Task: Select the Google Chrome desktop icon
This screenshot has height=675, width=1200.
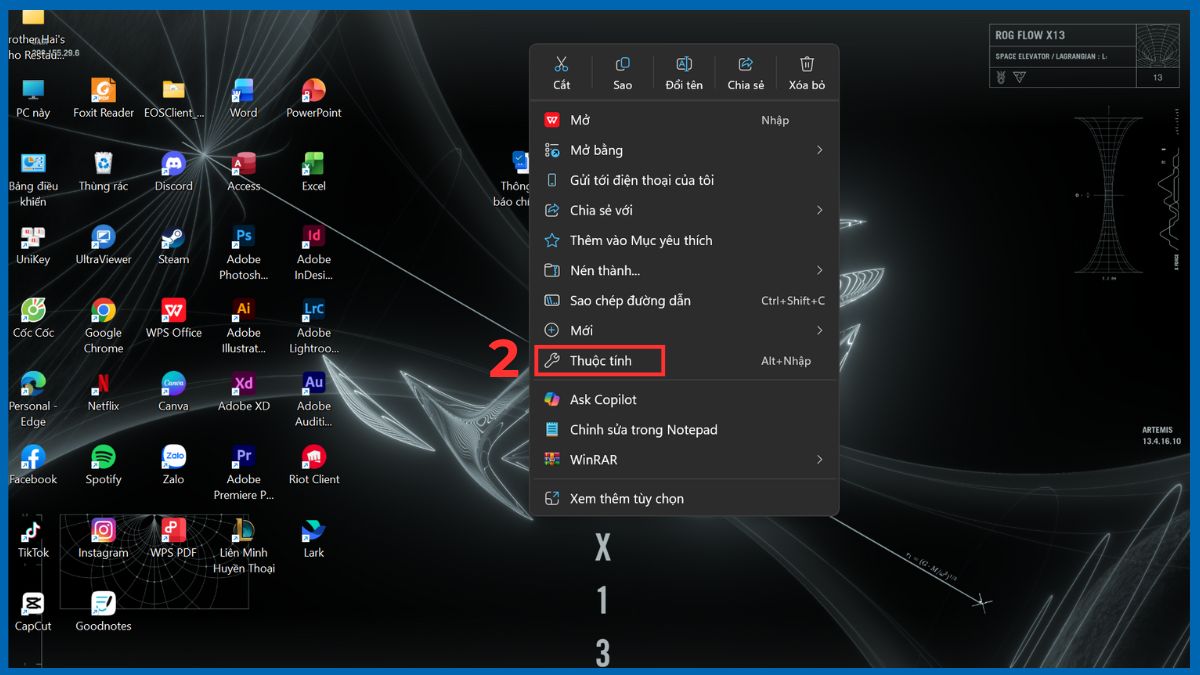Action: (x=103, y=326)
